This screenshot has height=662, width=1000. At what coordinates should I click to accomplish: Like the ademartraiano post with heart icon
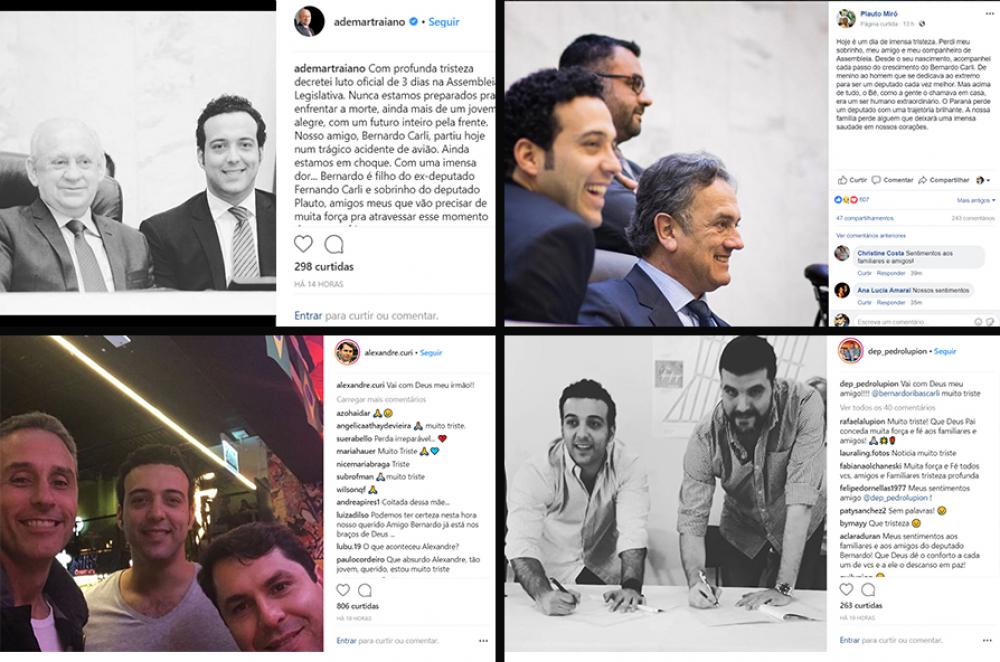(x=303, y=244)
